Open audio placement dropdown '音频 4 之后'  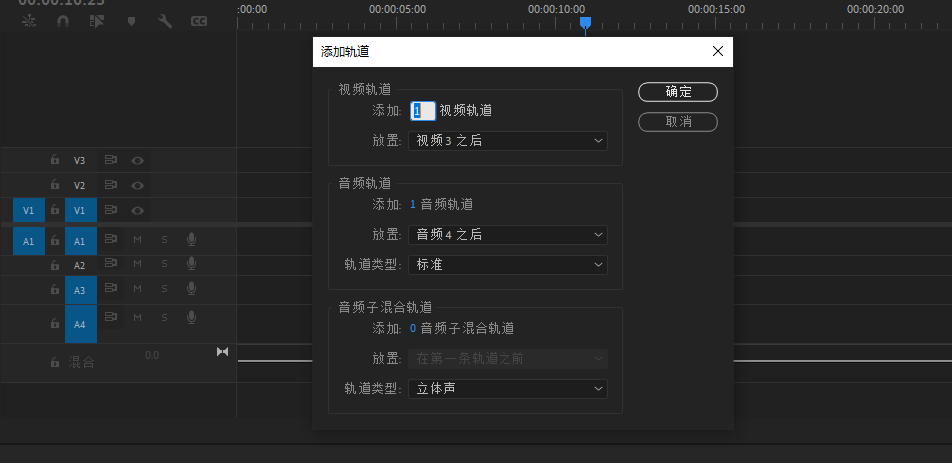coord(507,235)
